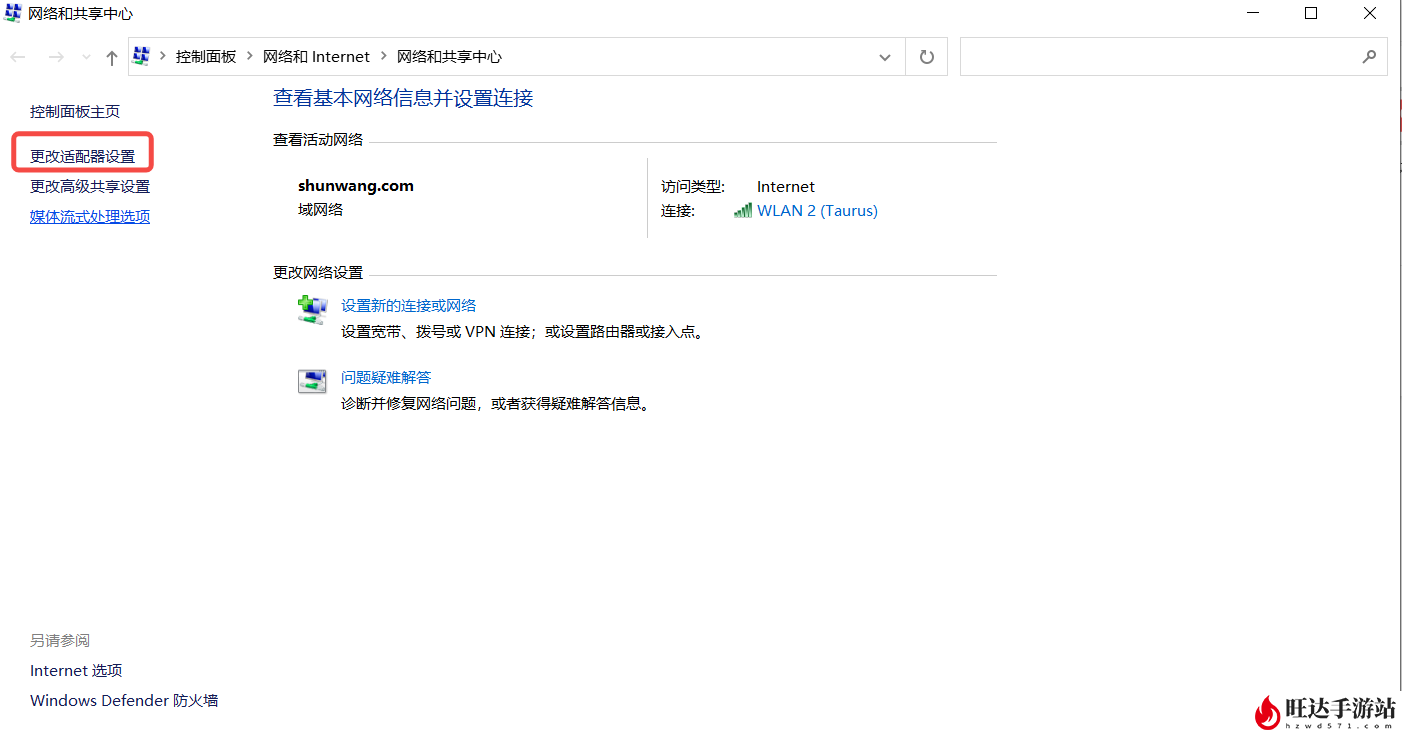Click the Forward navigation arrow
This screenshot has height=733, width=1402.
56,57
